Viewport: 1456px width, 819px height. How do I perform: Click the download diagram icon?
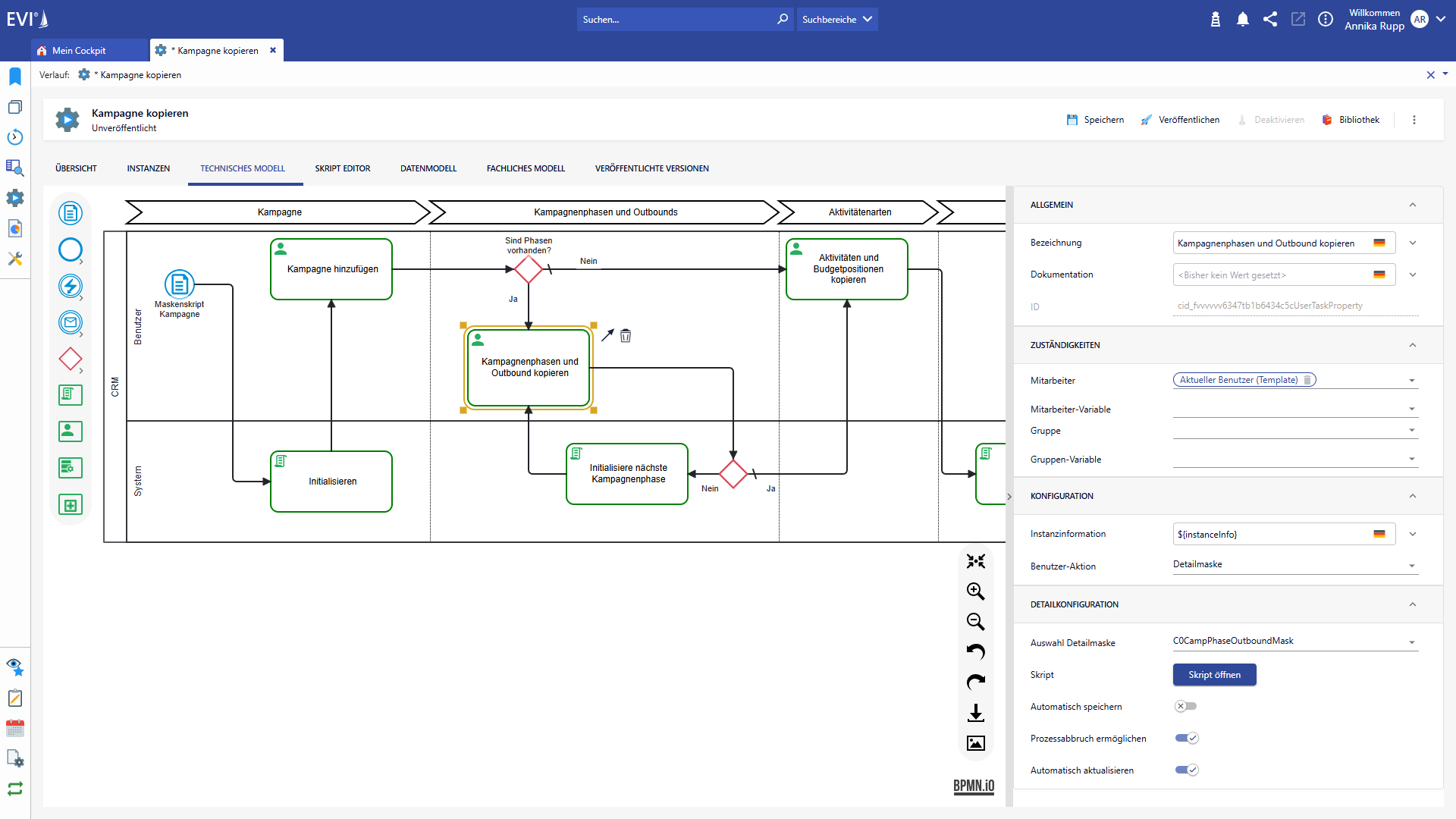point(975,713)
